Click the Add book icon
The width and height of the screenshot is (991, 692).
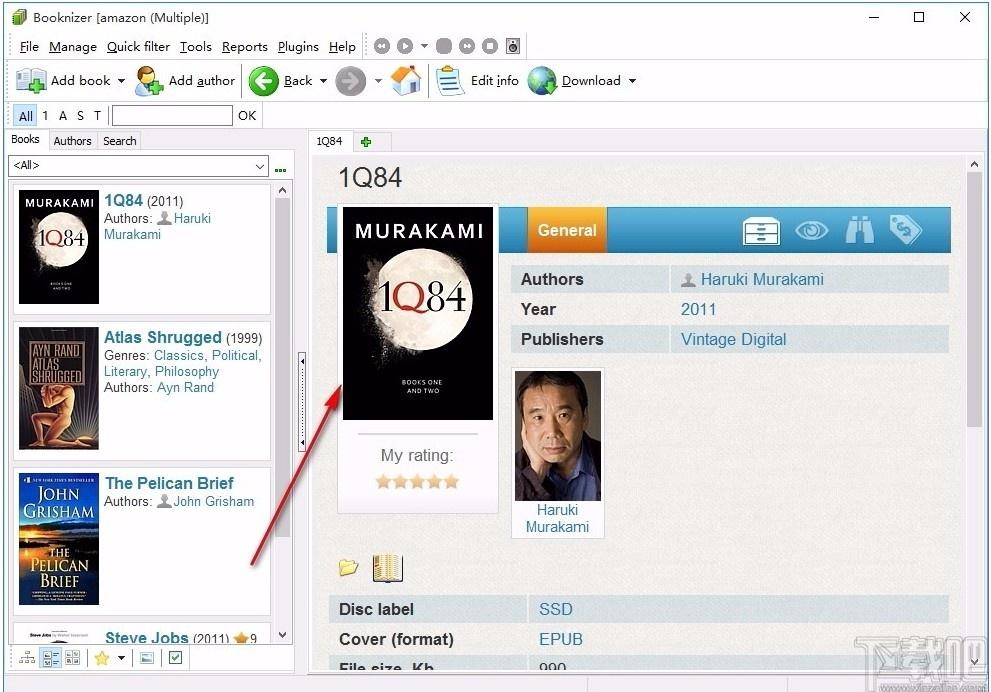(x=30, y=81)
